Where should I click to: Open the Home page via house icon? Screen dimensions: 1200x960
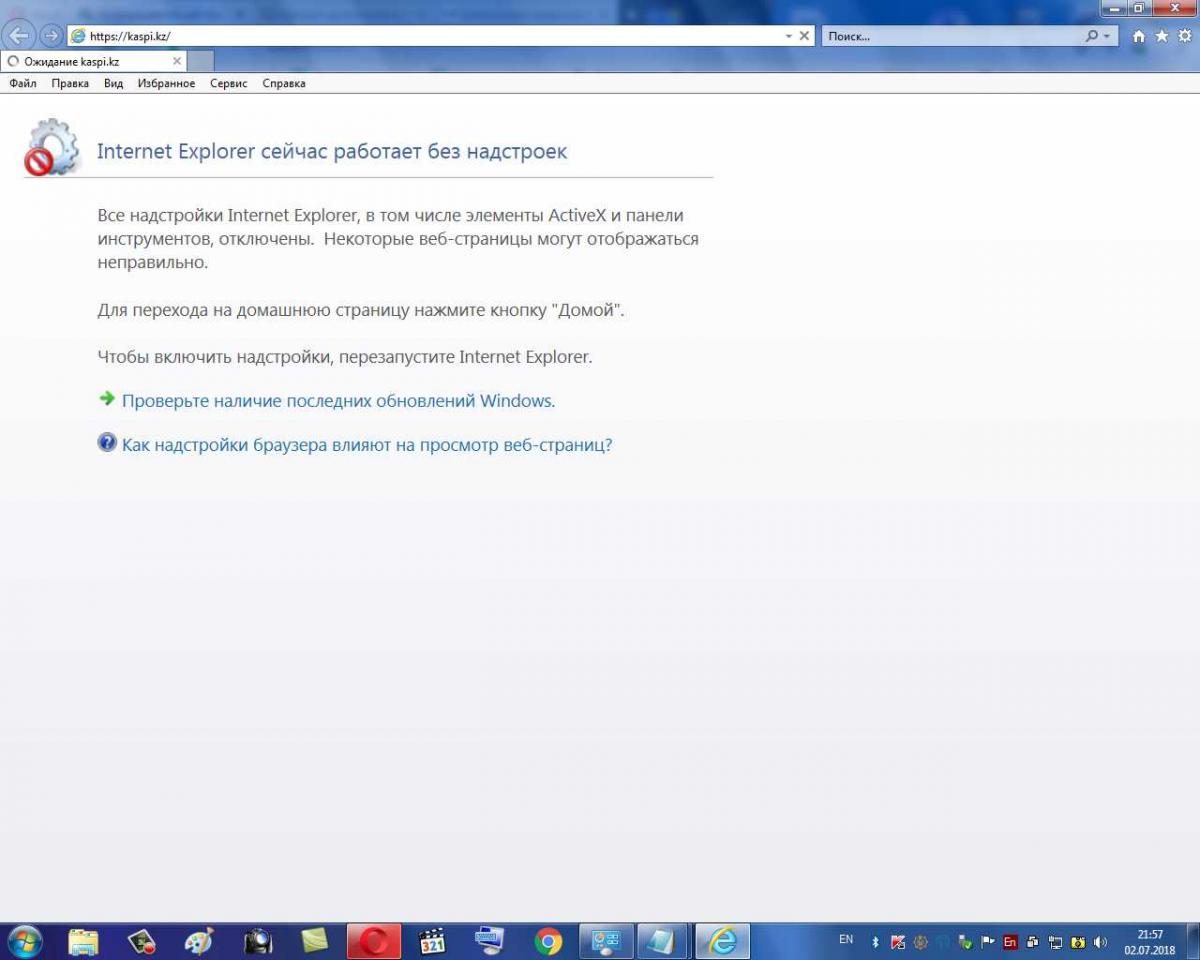click(1138, 36)
